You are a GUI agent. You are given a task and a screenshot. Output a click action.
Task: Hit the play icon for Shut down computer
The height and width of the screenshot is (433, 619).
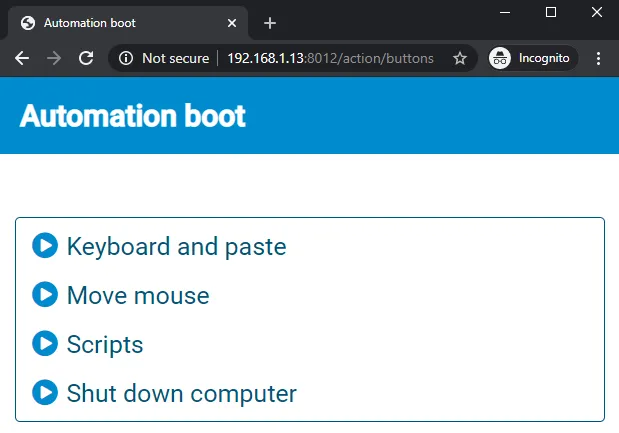[45, 393]
